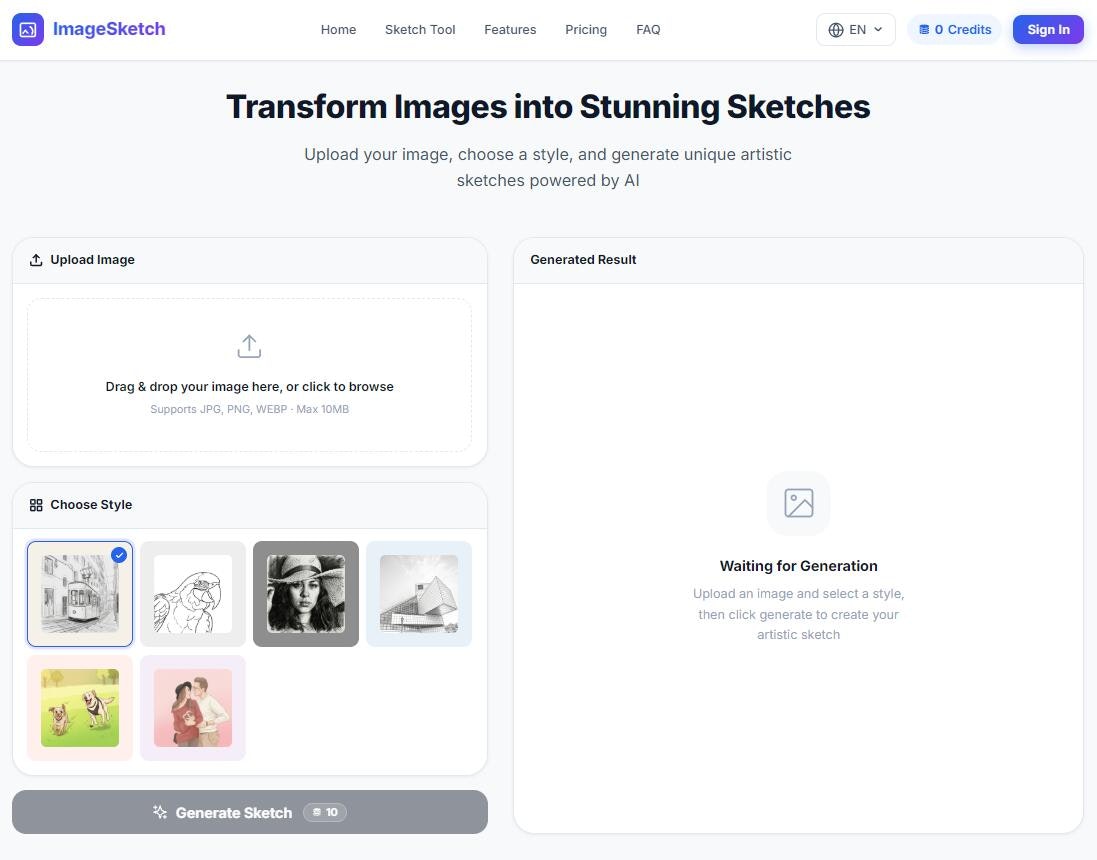
Task: Select the parrot line-art sketch style
Action: coord(192,593)
